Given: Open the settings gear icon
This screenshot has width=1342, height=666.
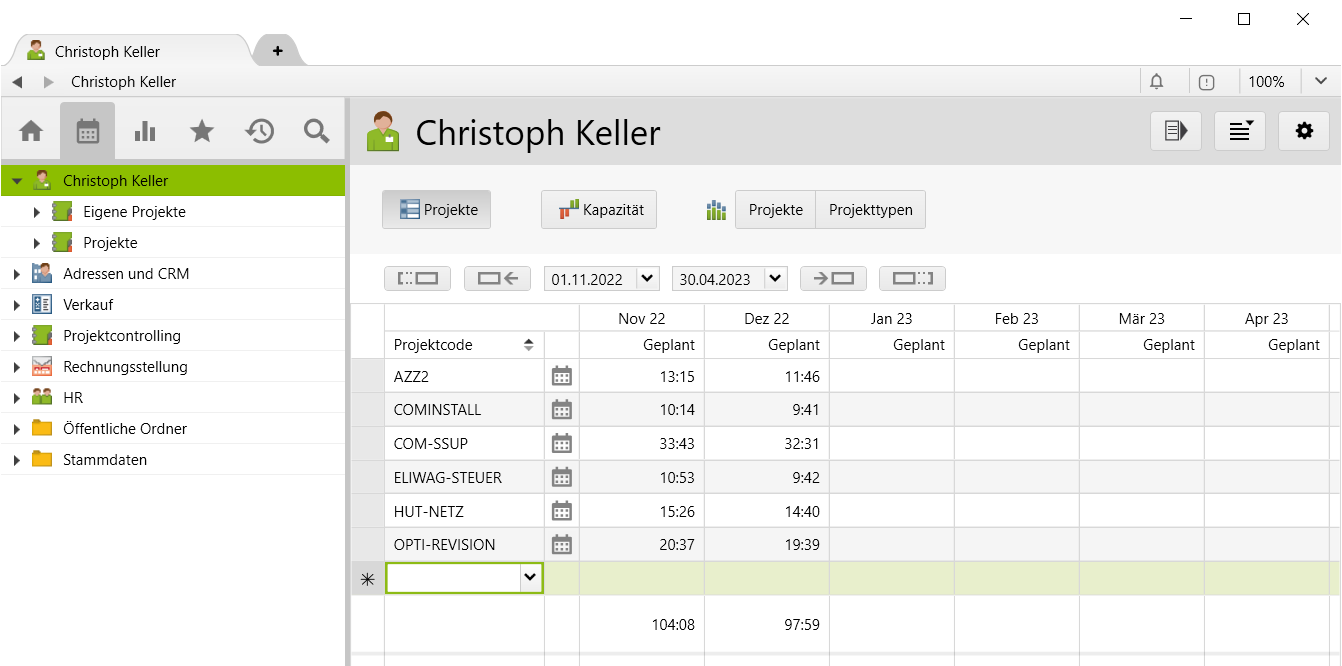Looking at the screenshot, I should [x=1303, y=130].
